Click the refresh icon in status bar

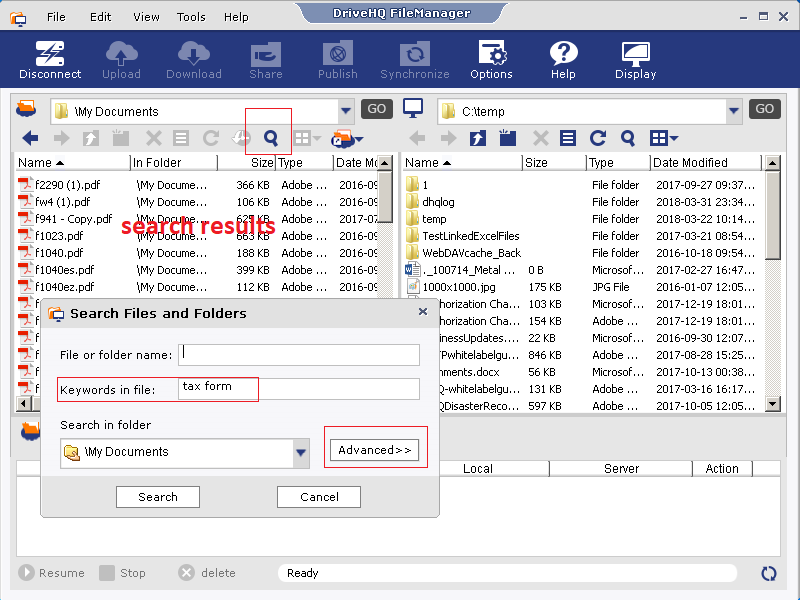click(x=769, y=573)
